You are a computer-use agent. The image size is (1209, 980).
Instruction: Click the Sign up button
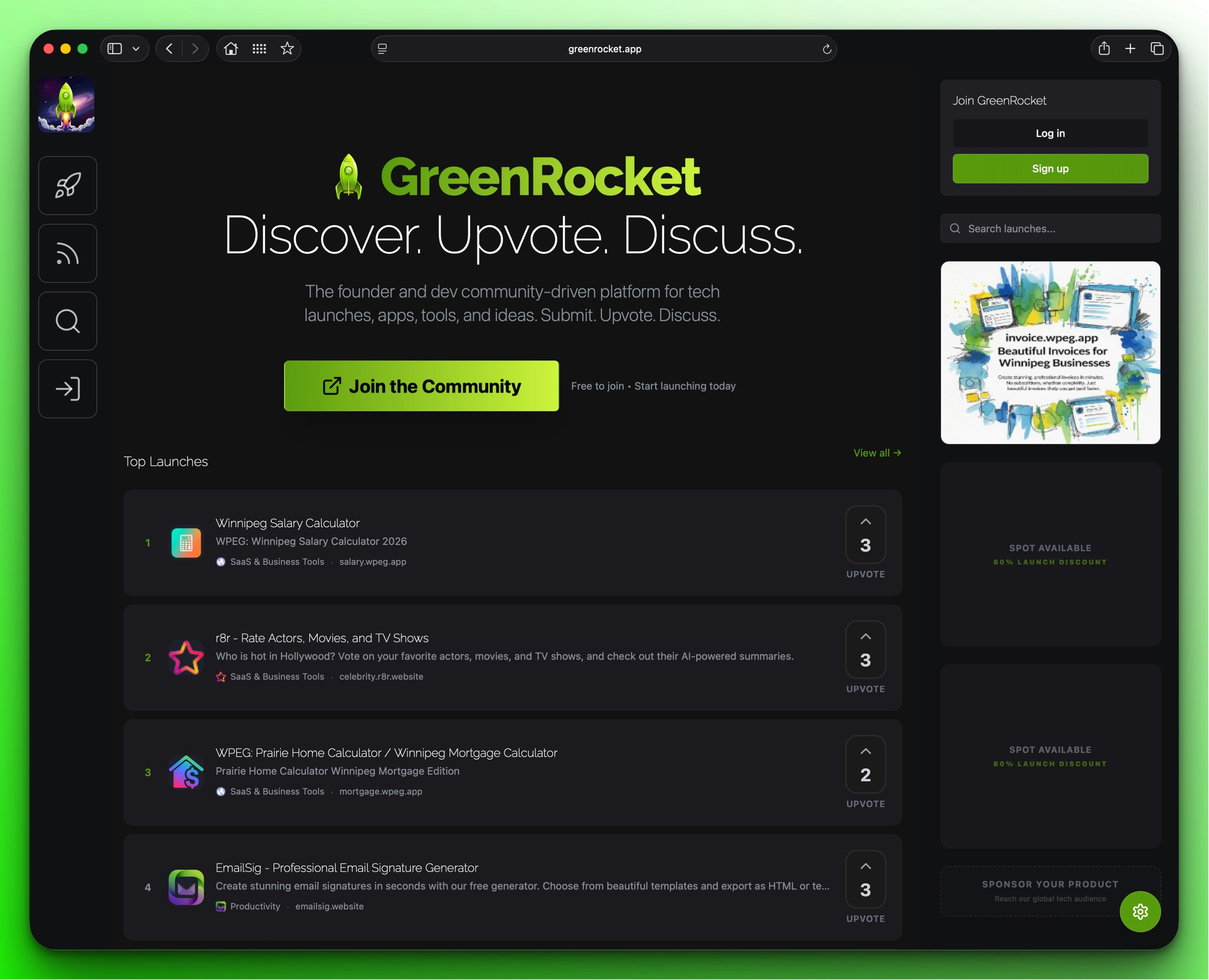point(1049,168)
